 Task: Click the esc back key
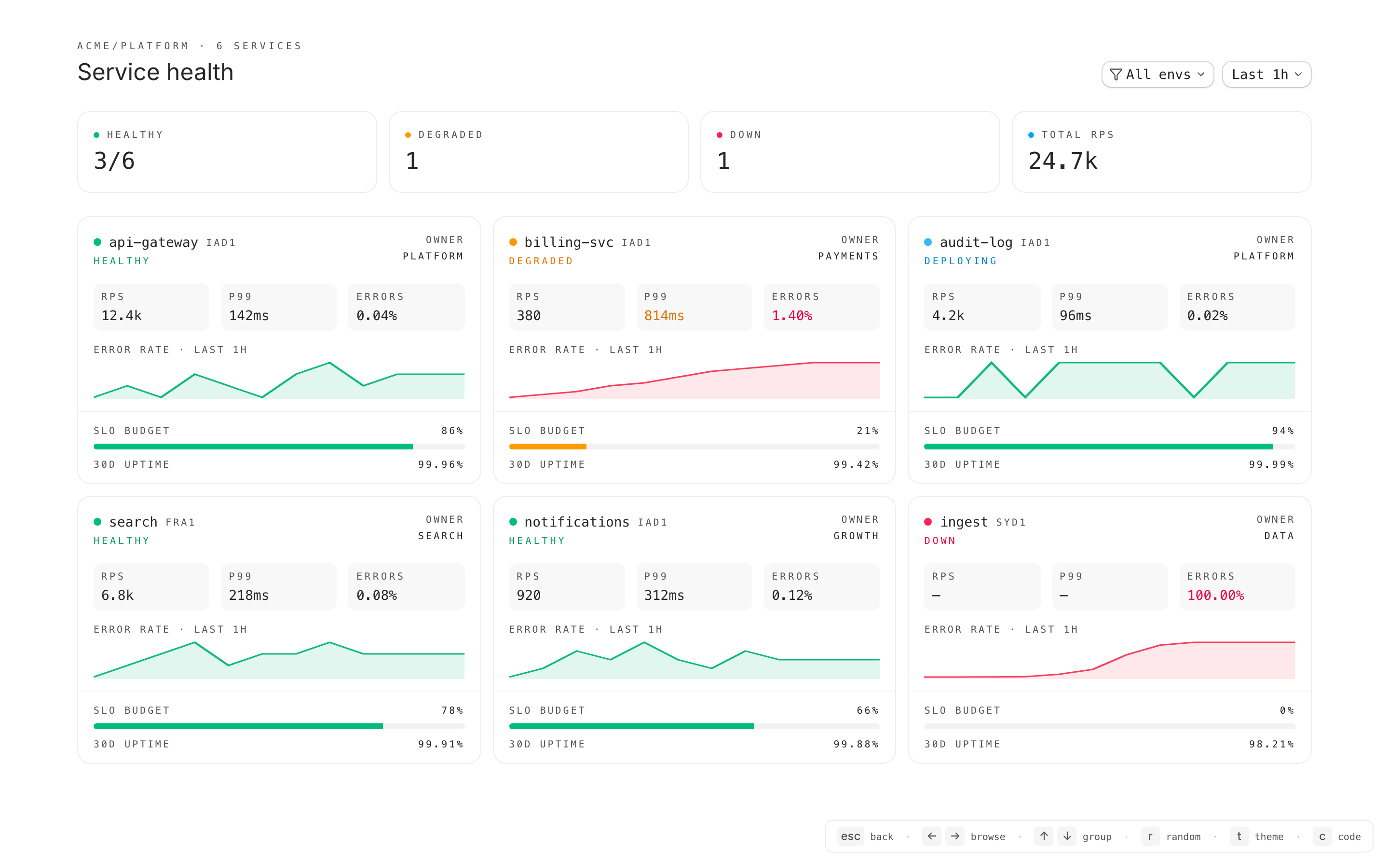850,836
